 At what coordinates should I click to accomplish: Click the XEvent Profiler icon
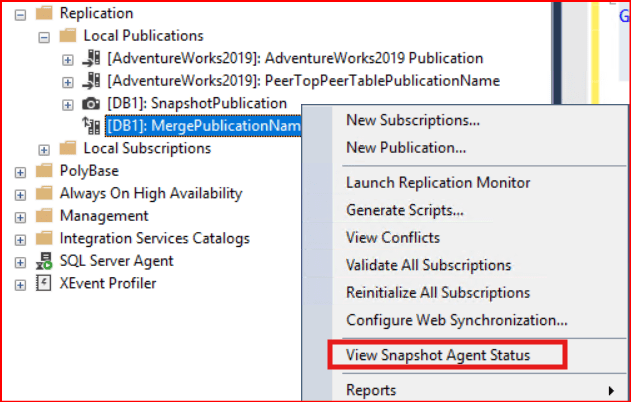[x=44, y=283]
